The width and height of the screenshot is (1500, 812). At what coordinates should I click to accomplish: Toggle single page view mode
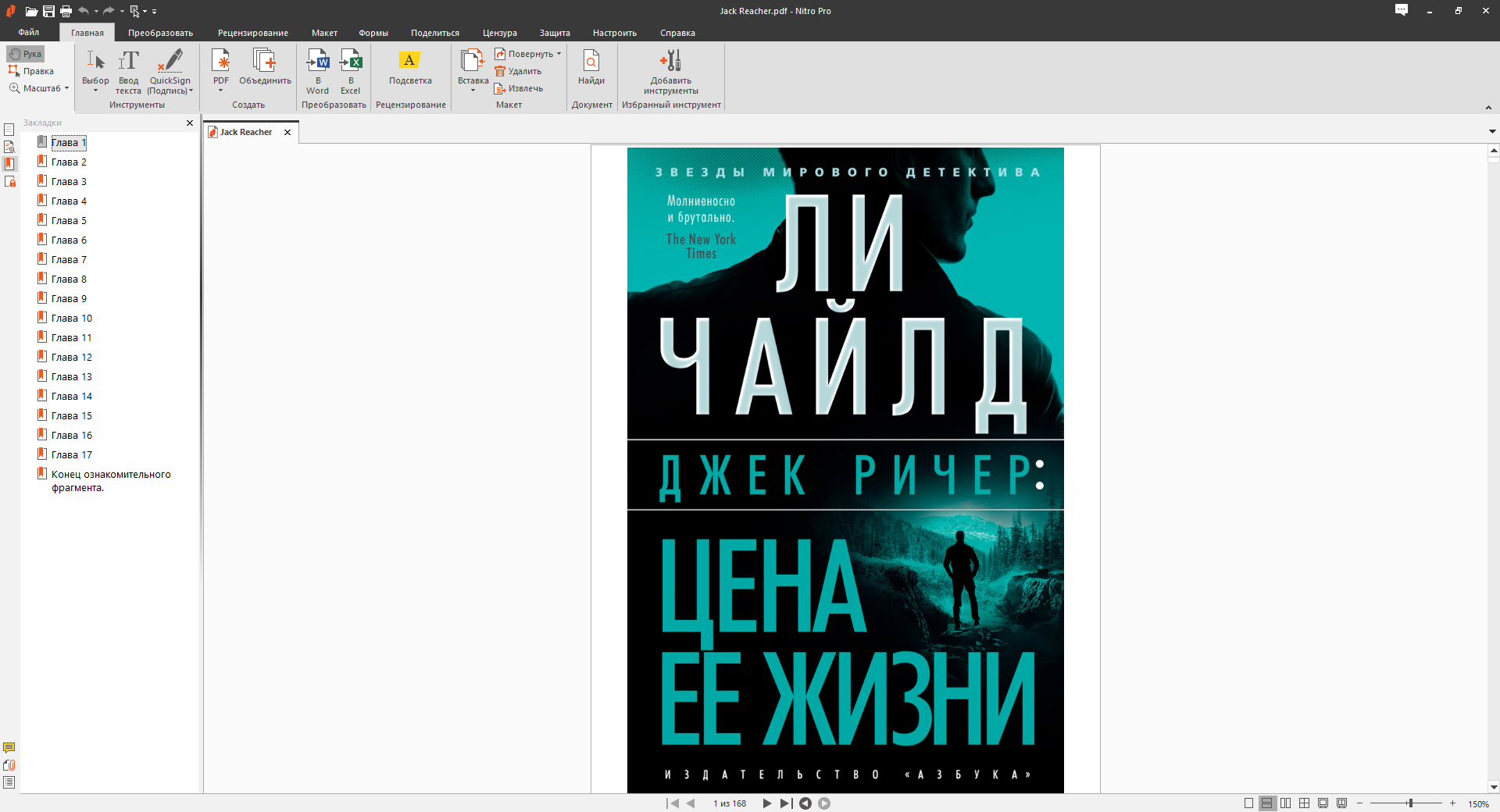pyautogui.click(x=1248, y=803)
